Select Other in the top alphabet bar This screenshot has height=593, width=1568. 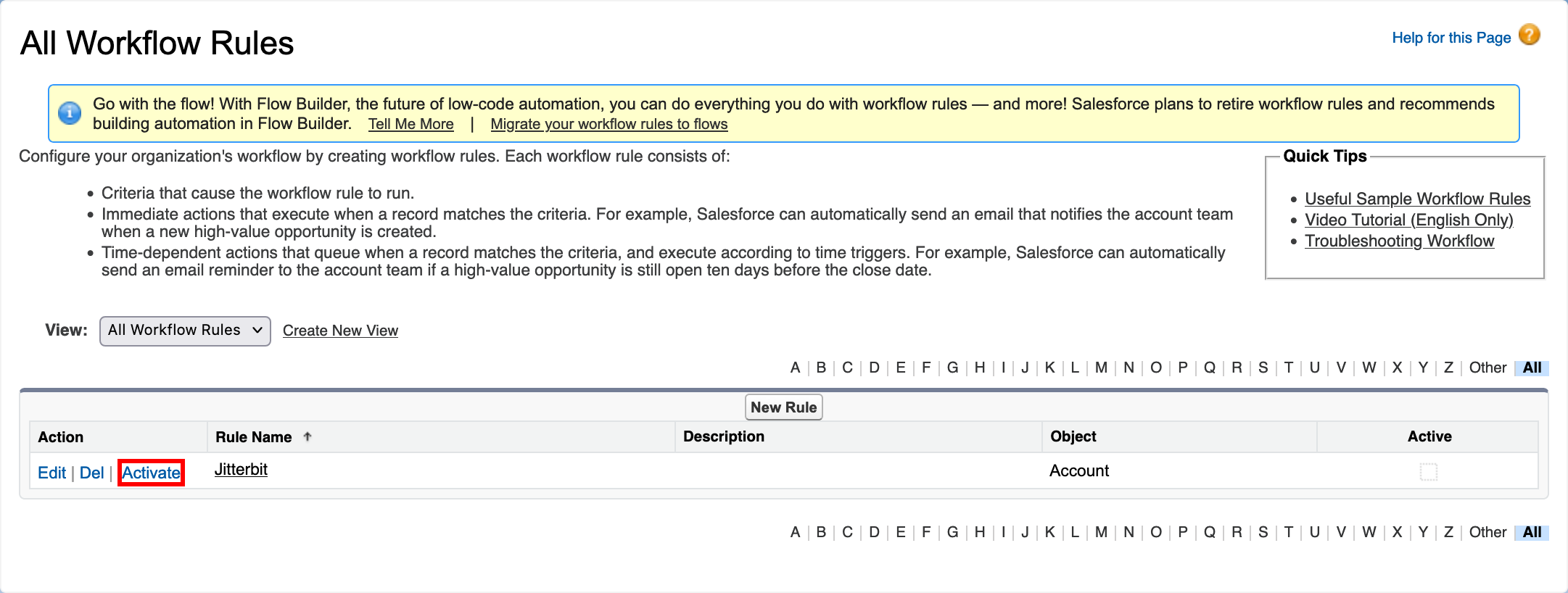pyautogui.click(x=1487, y=368)
